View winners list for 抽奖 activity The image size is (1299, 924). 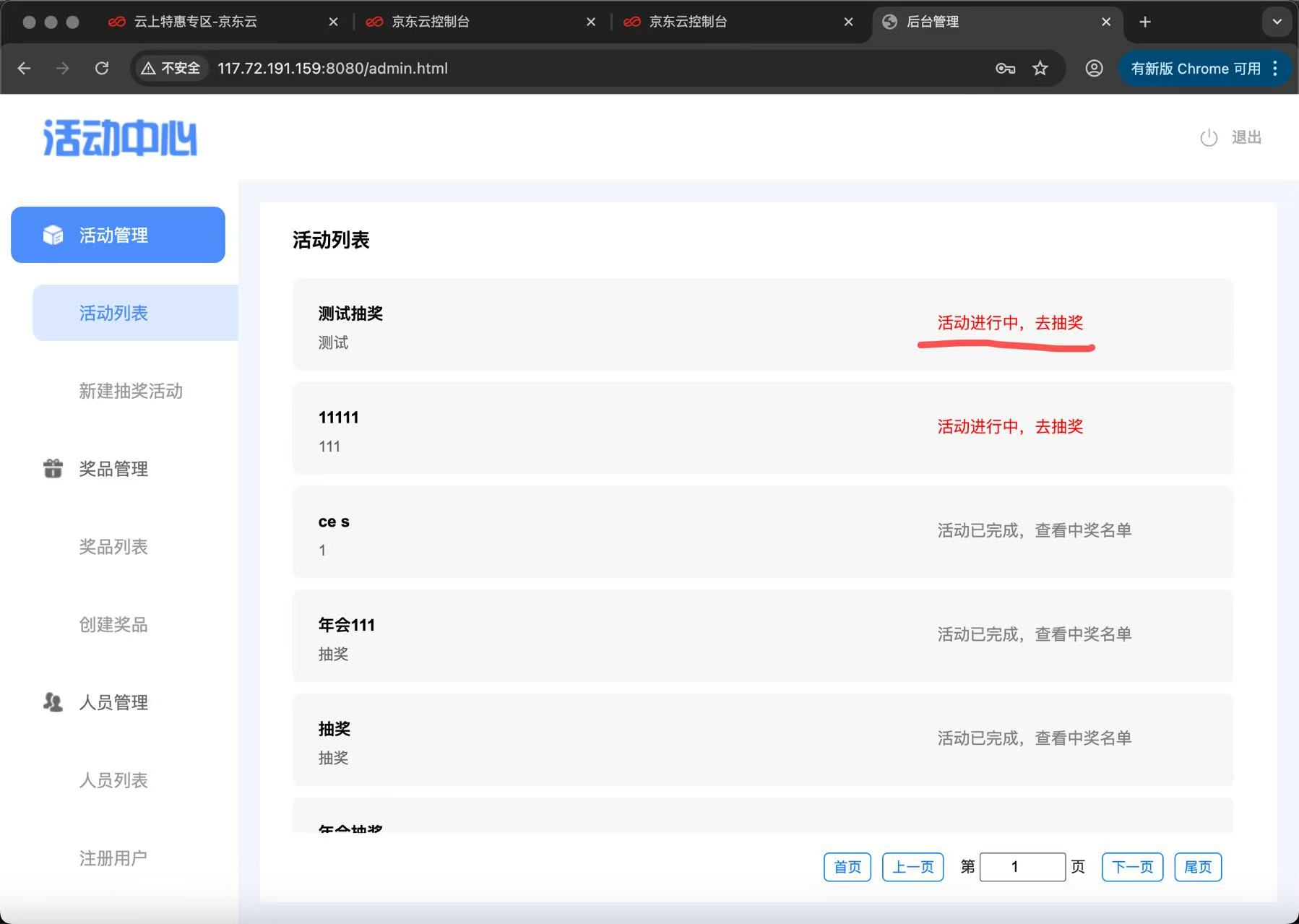[x=1035, y=738]
